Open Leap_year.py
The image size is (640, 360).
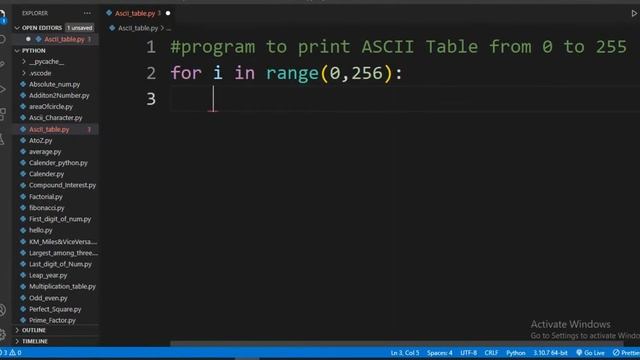[48, 276]
